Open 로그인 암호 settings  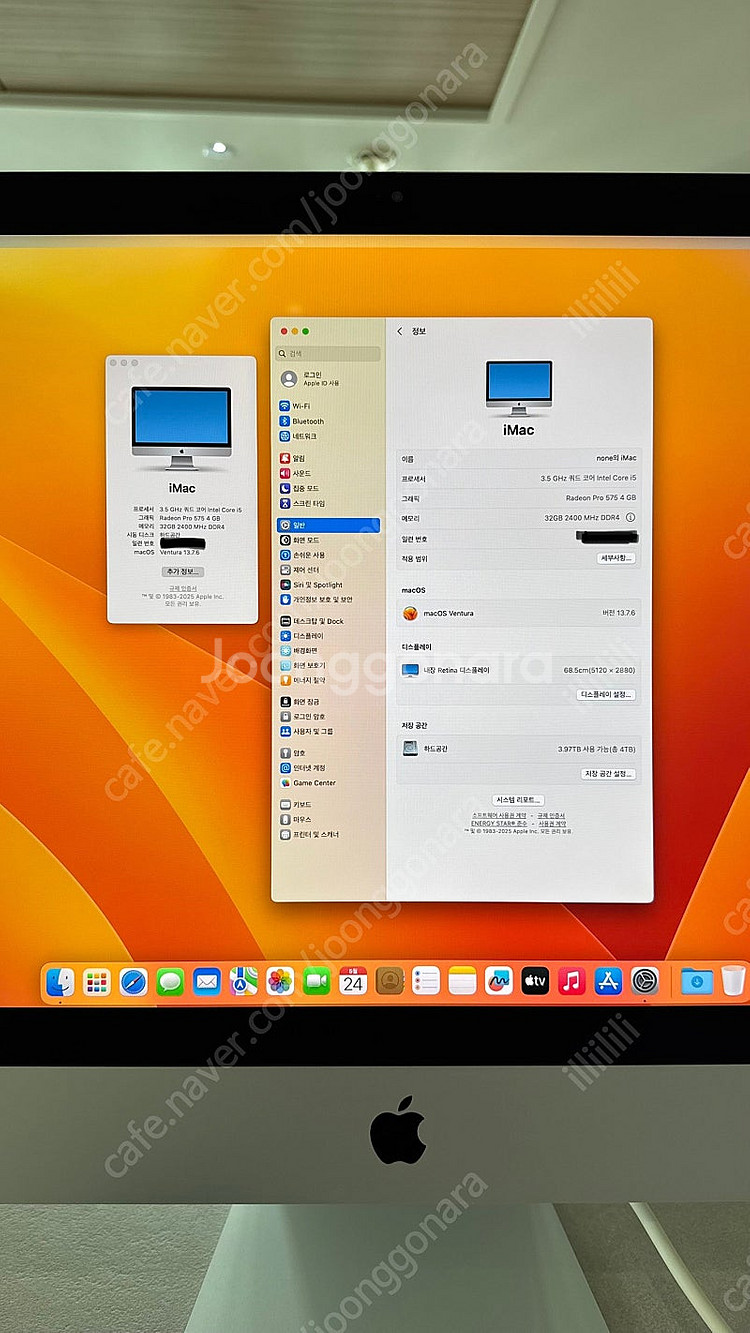tap(328, 717)
